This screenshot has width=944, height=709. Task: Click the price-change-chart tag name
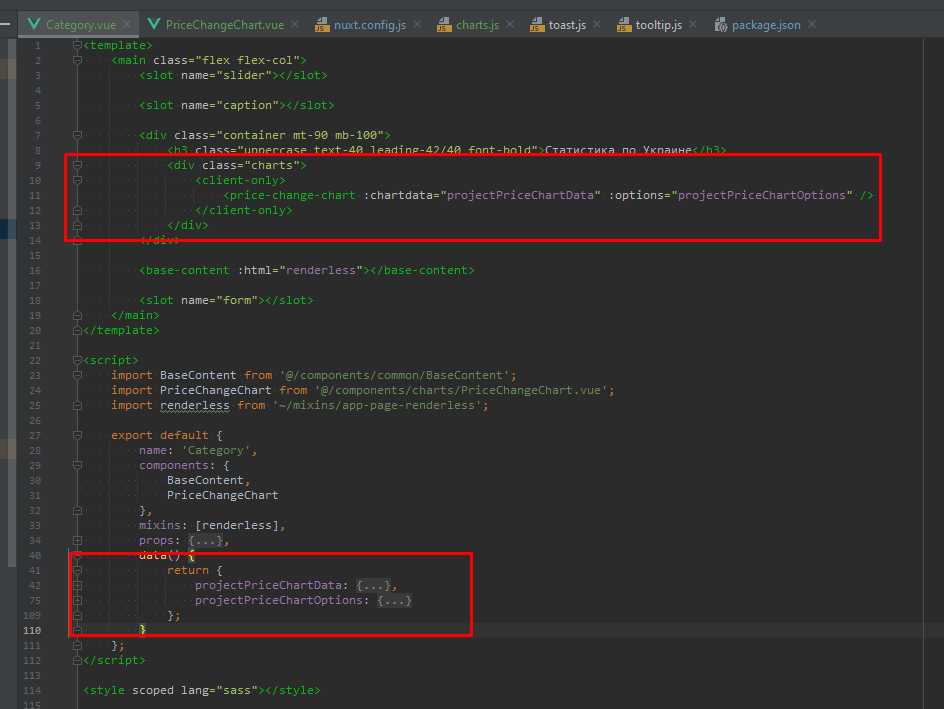(x=293, y=195)
